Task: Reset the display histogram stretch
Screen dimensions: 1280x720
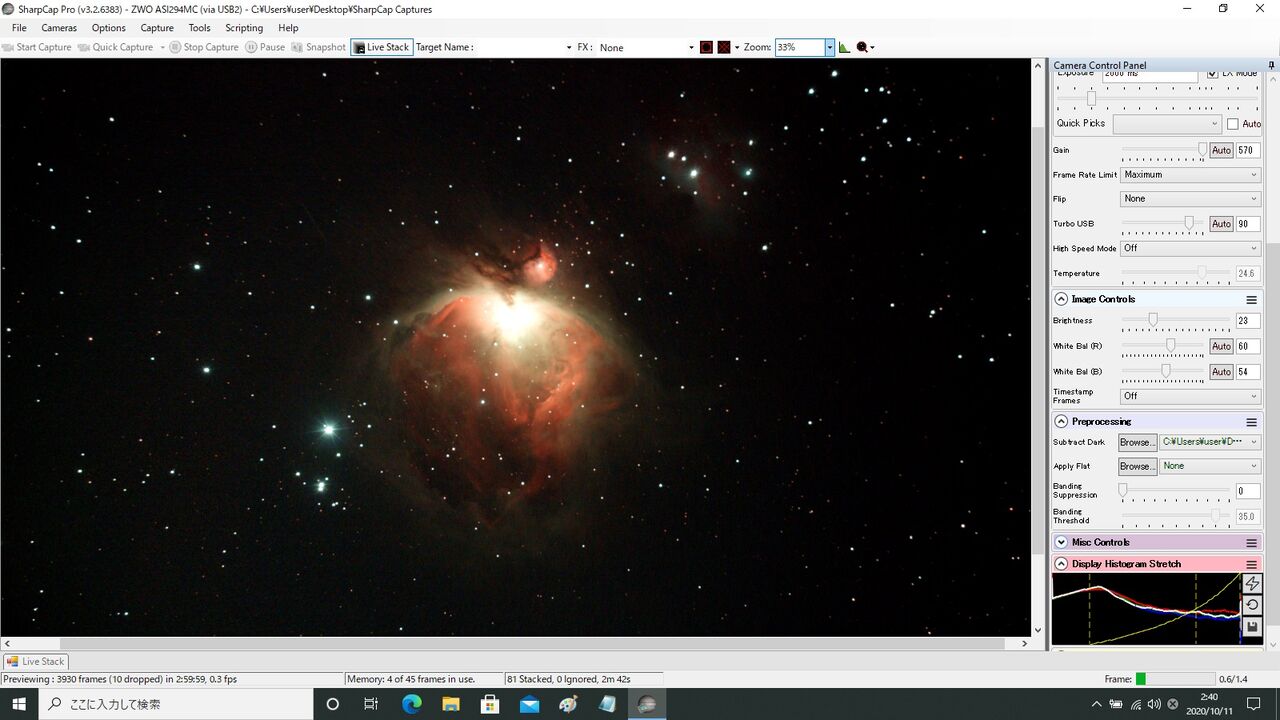Action: [1252, 606]
